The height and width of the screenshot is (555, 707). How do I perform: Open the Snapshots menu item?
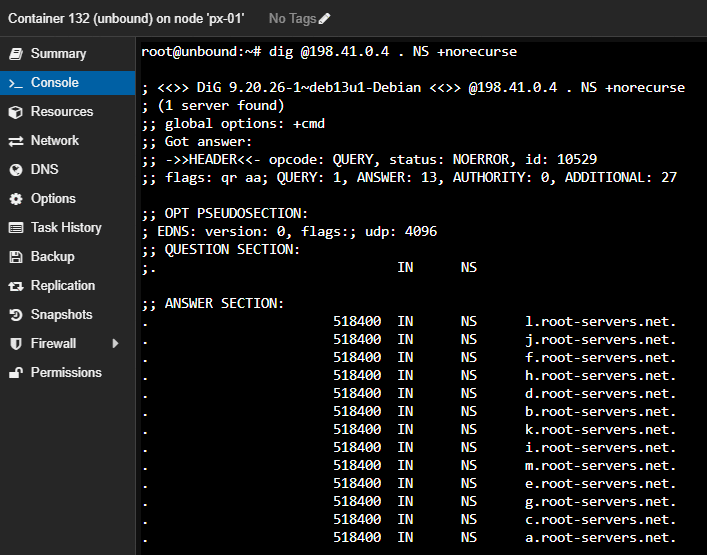[x=68, y=315]
